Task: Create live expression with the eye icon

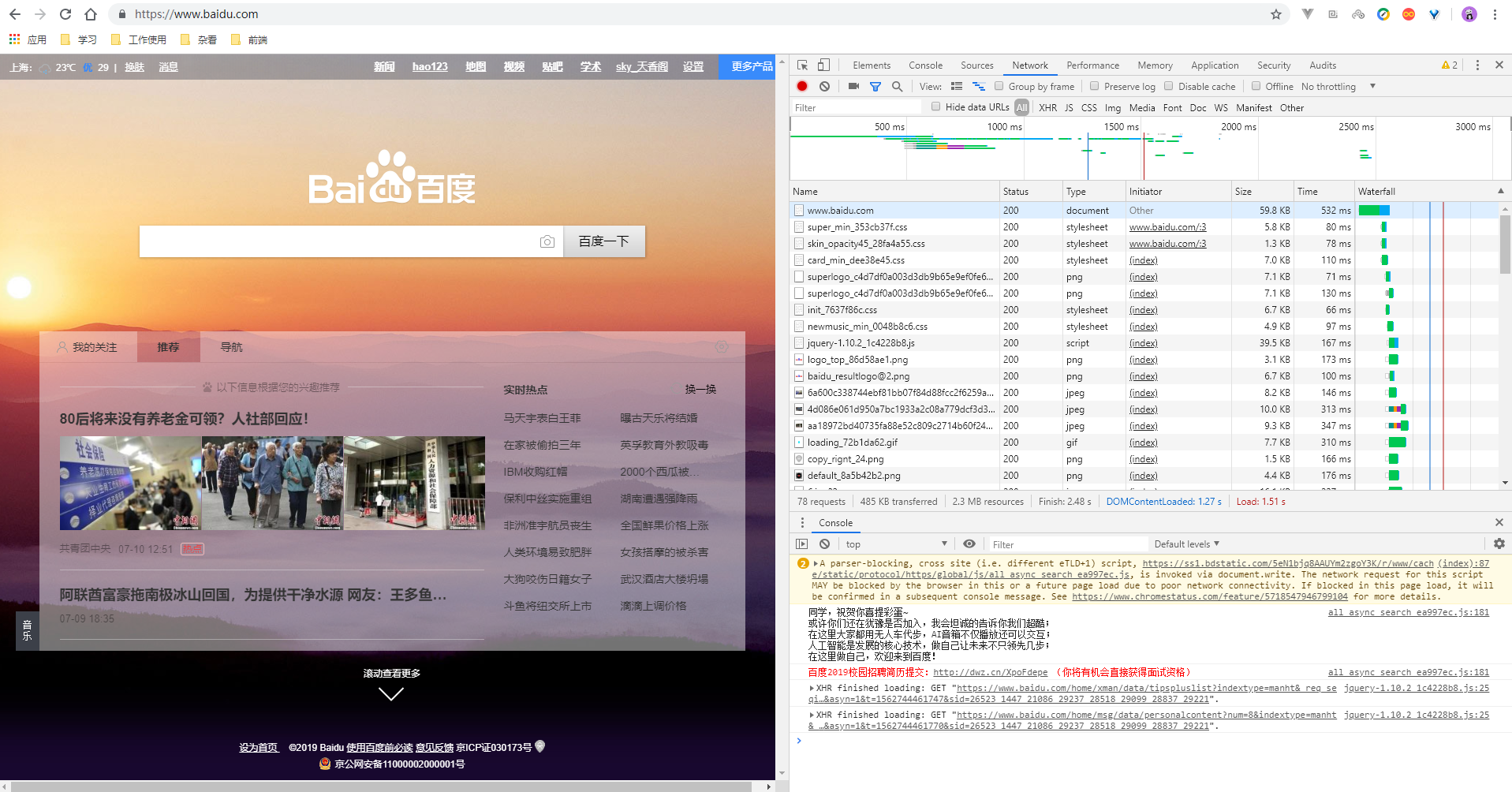Action: (x=969, y=544)
